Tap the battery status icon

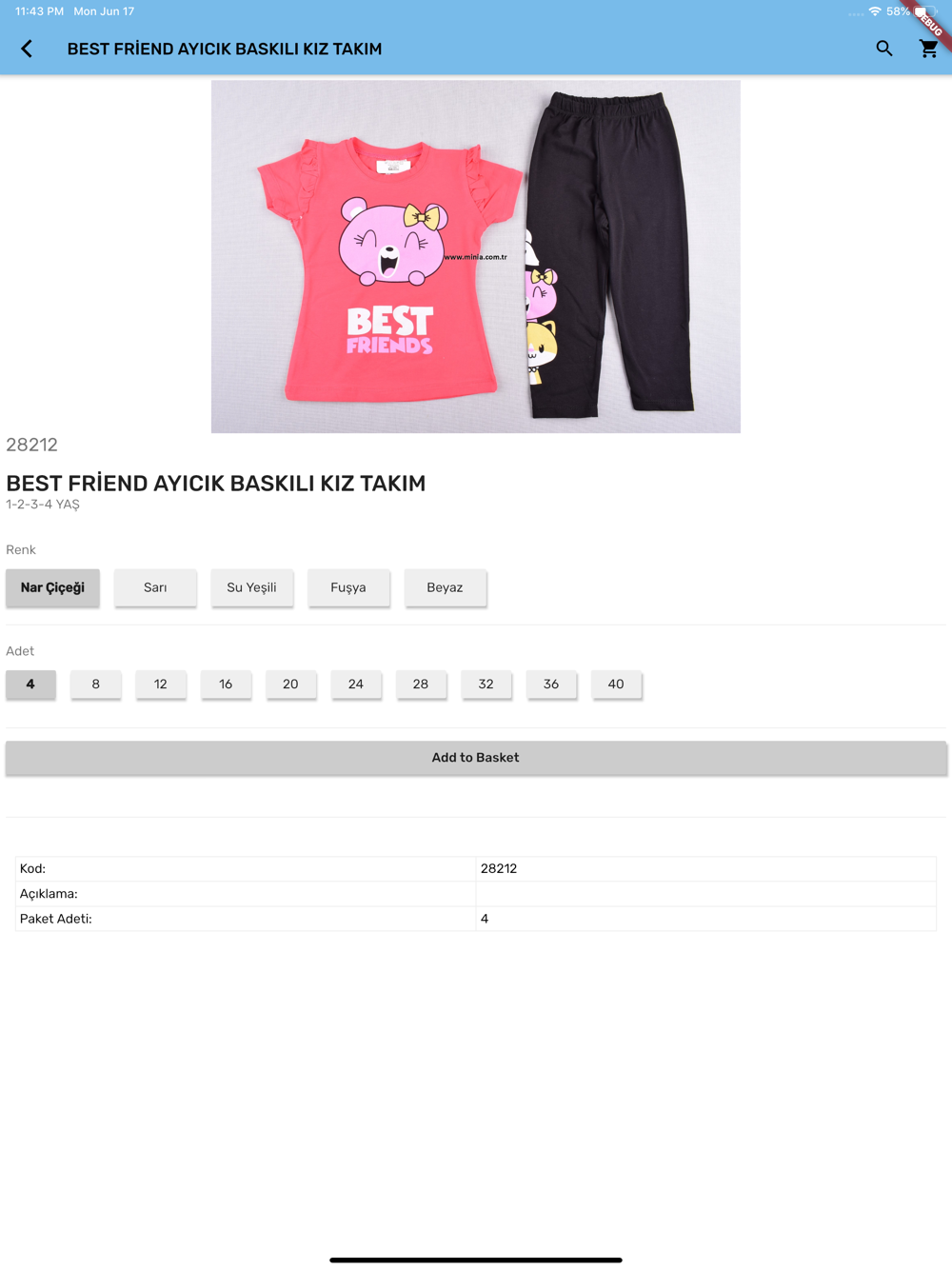coord(925,11)
